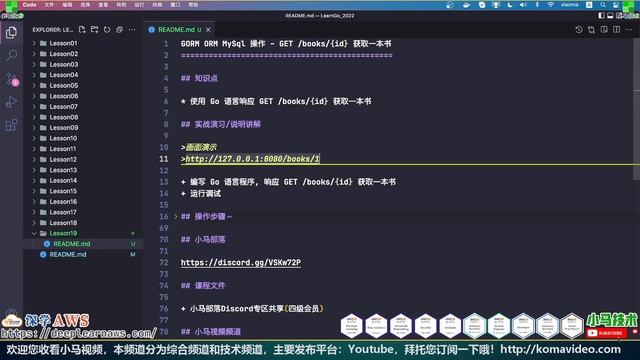This screenshot has height=360, width=640.
Task: Toggle the primary side bar layout button
Action: 601,16
